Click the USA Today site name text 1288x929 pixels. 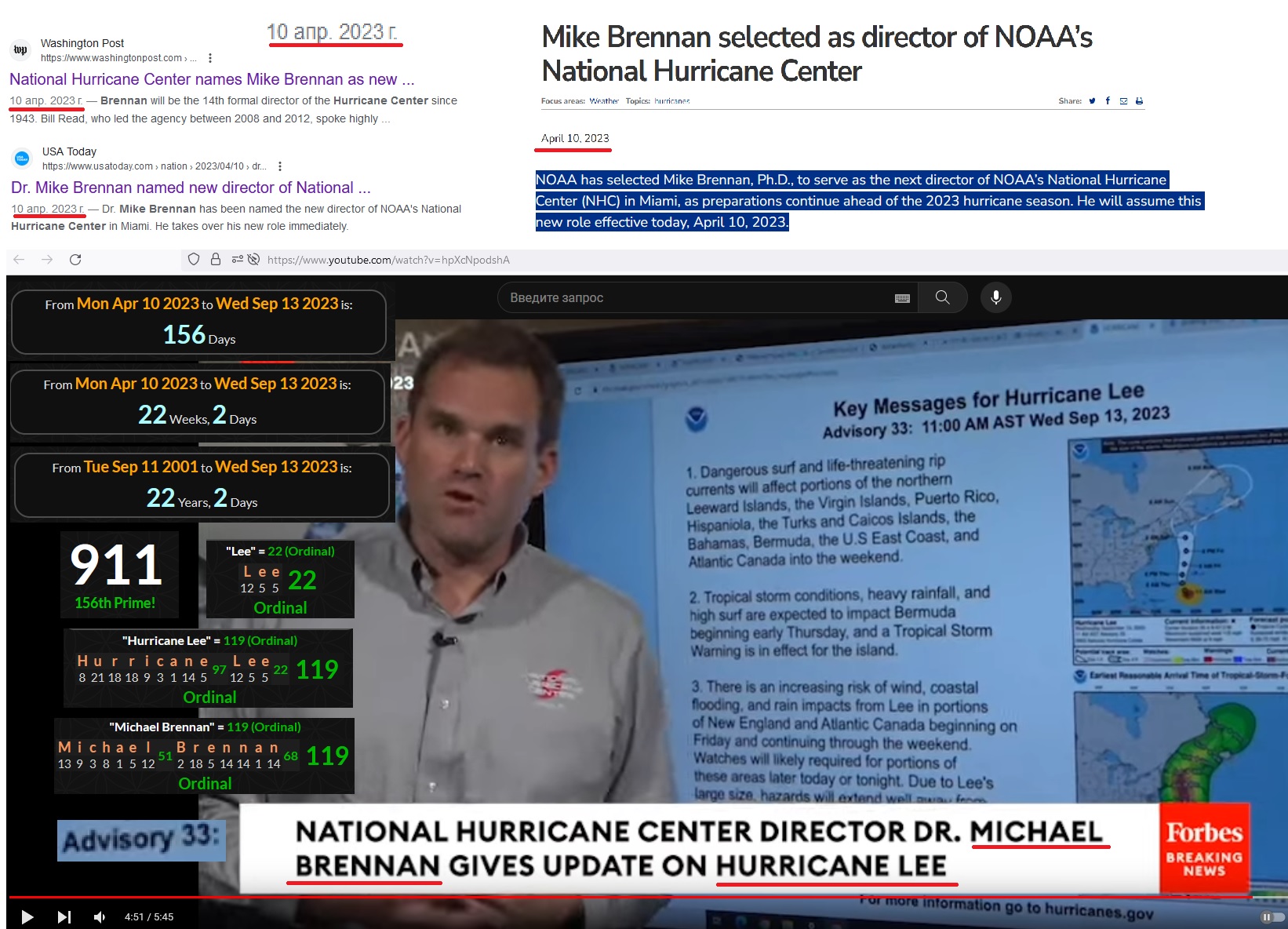coord(69,151)
